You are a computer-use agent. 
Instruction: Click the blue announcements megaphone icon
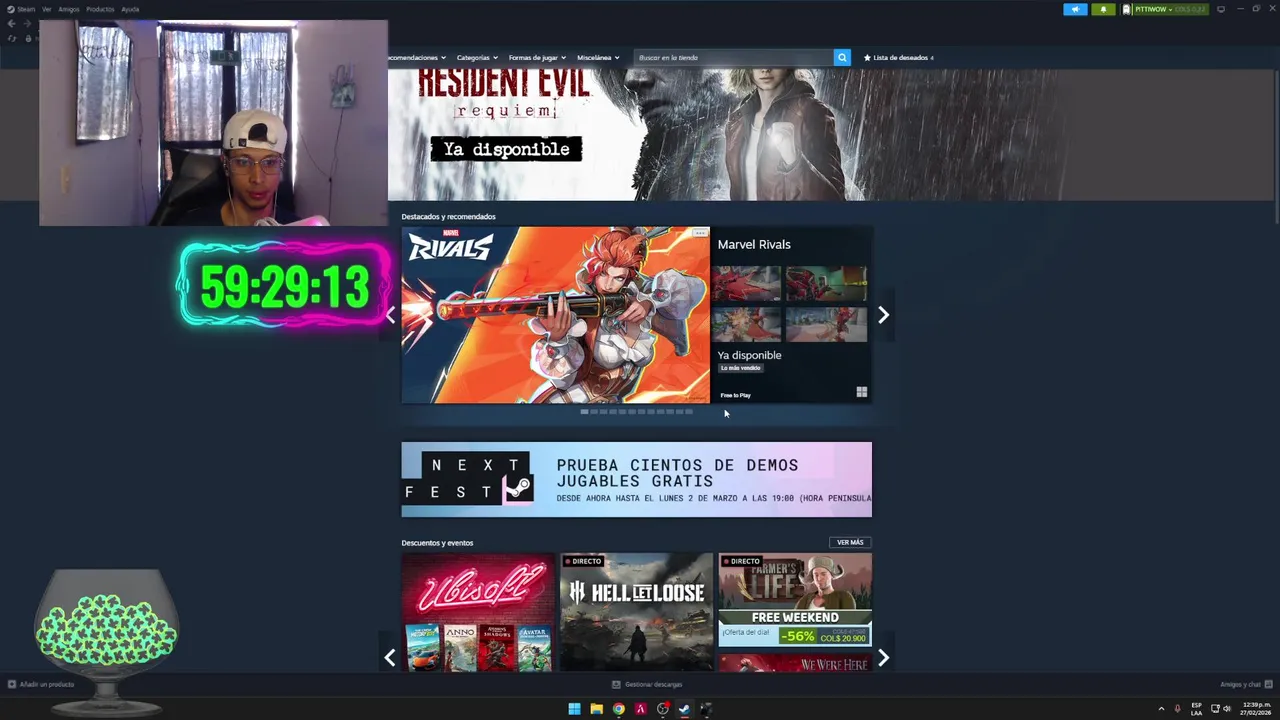1075,9
